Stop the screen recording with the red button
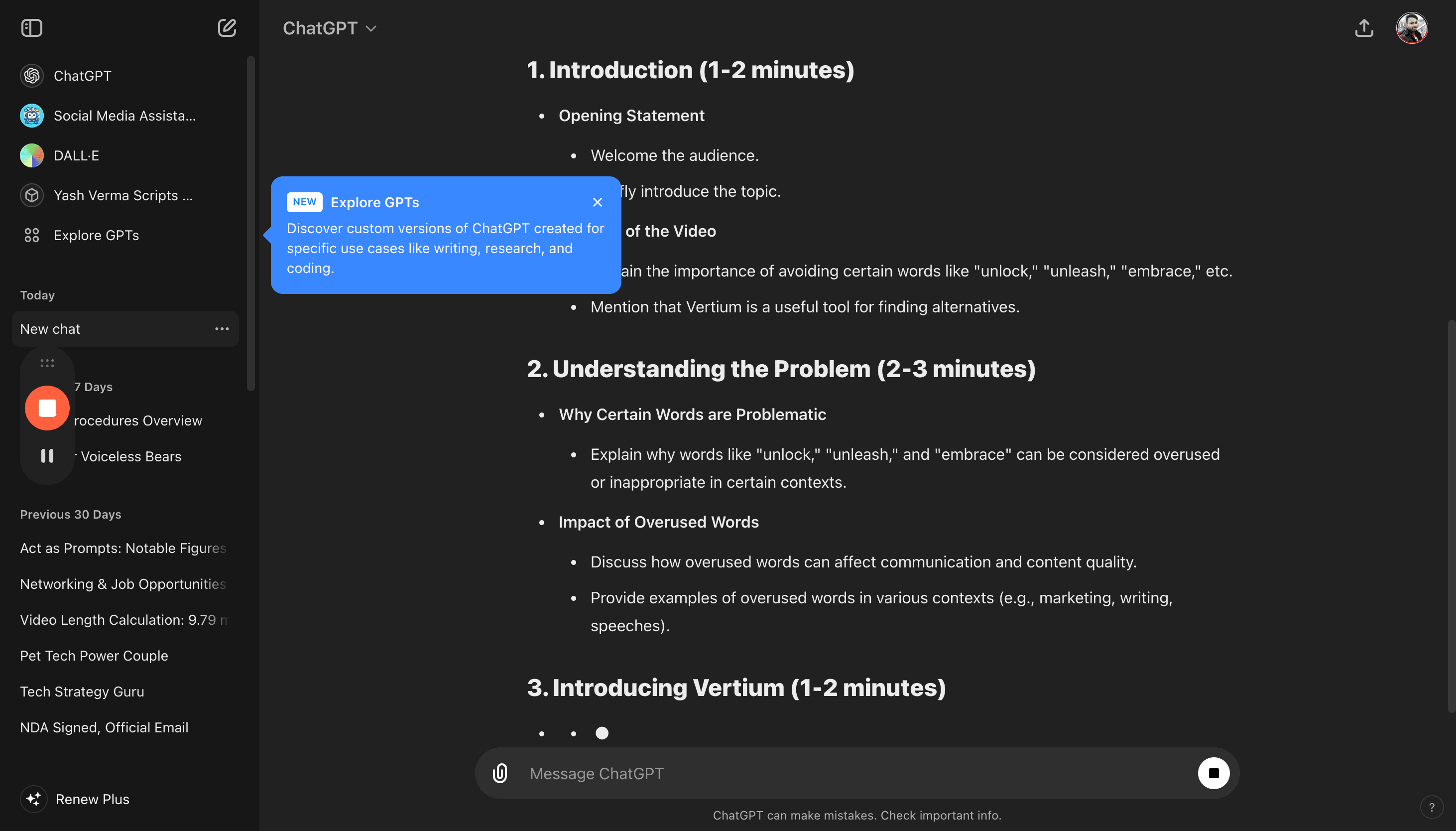The image size is (1456, 831). [47, 408]
